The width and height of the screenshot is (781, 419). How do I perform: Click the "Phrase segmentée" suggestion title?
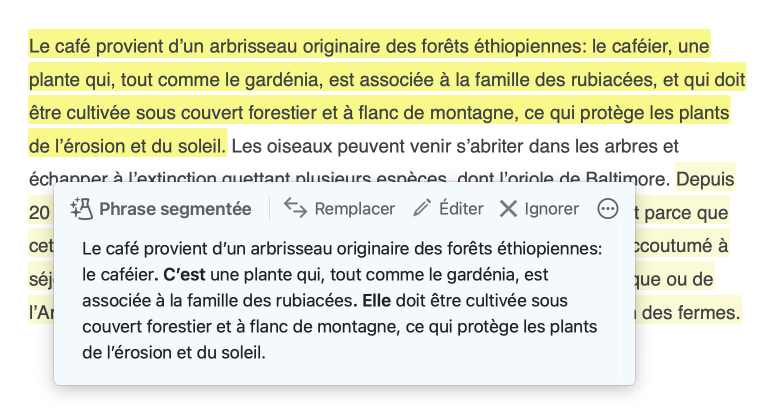coord(175,209)
